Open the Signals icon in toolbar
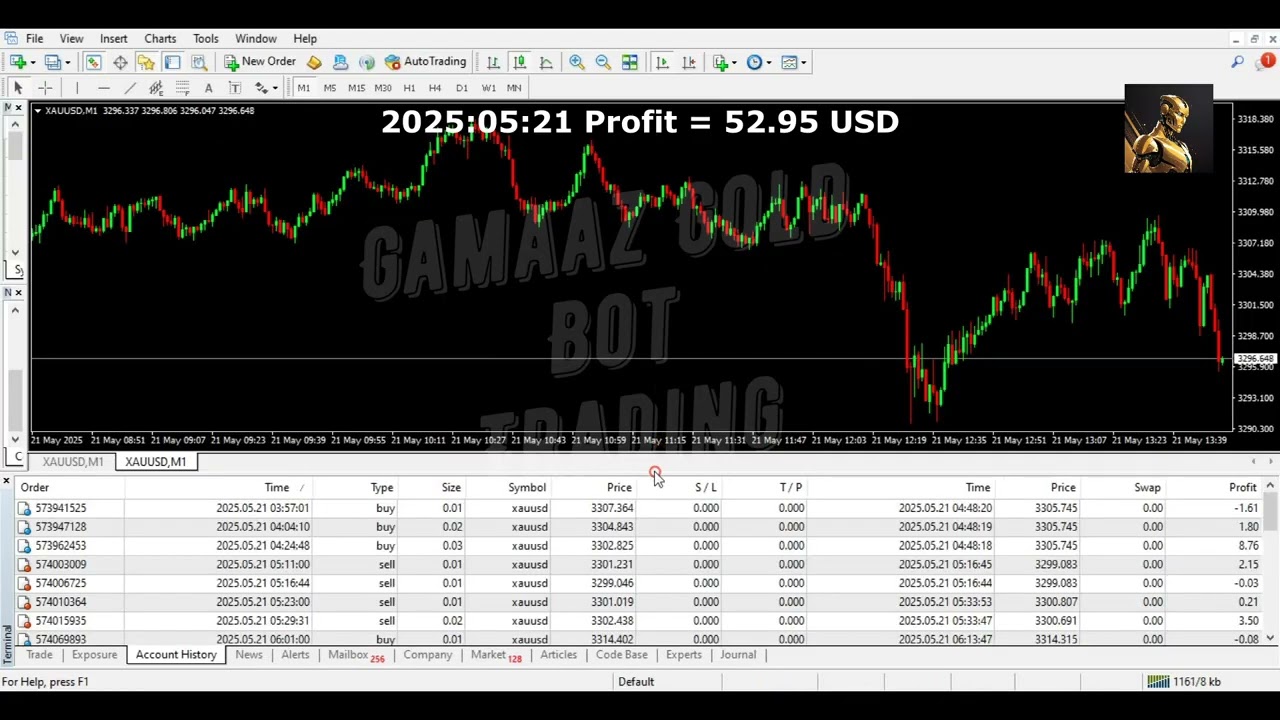Screen dimensions: 1280x720 pos(367,62)
